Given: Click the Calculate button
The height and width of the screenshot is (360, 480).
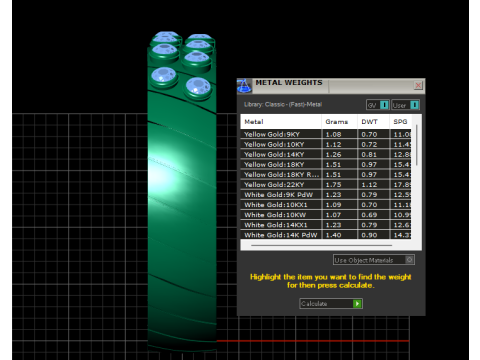Looking at the screenshot, I should [331, 304].
